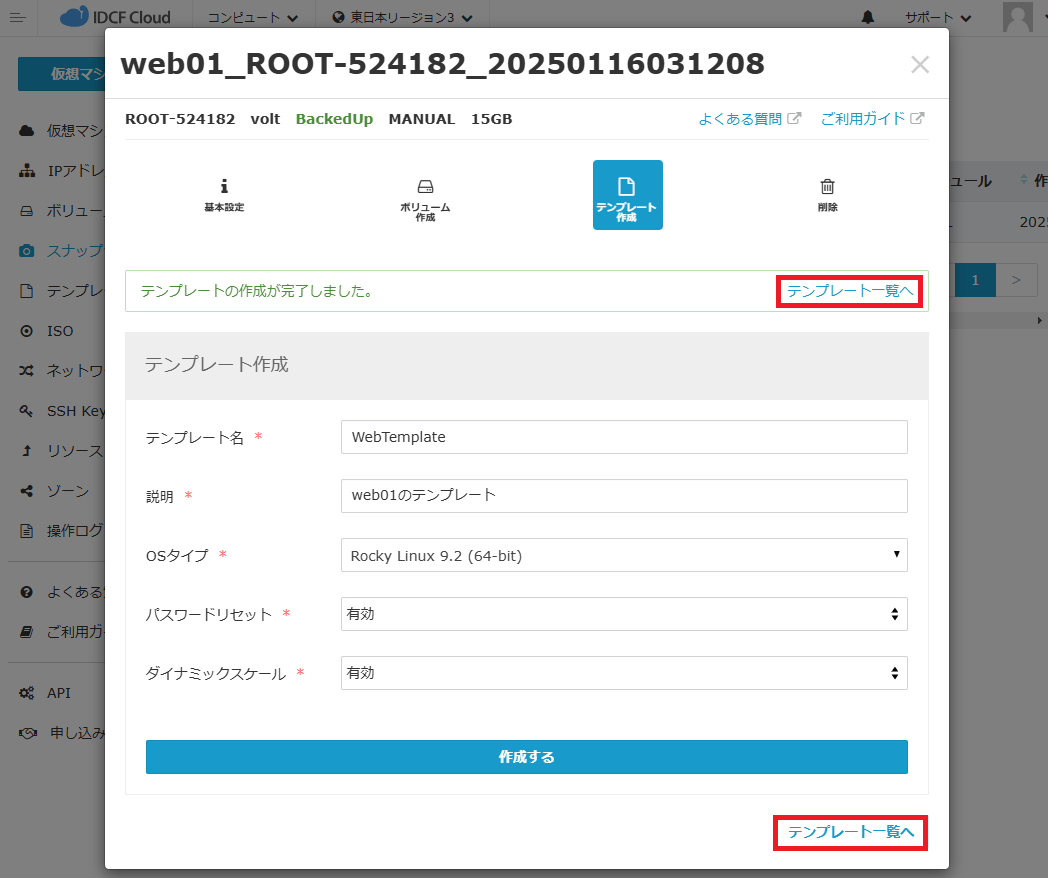Image resolution: width=1048 pixels, height=878 pixels.
Task: Expand the コンピュート menu
Action: click(x=252, y=17)
